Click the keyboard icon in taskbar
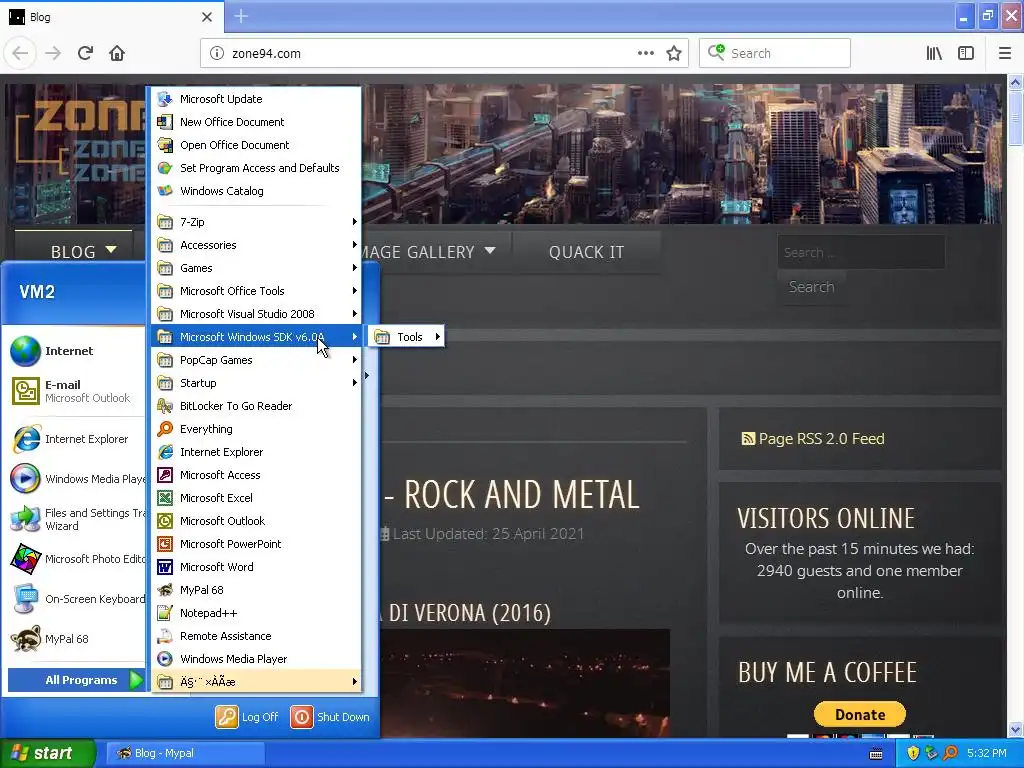 click(x=876, y=754)
